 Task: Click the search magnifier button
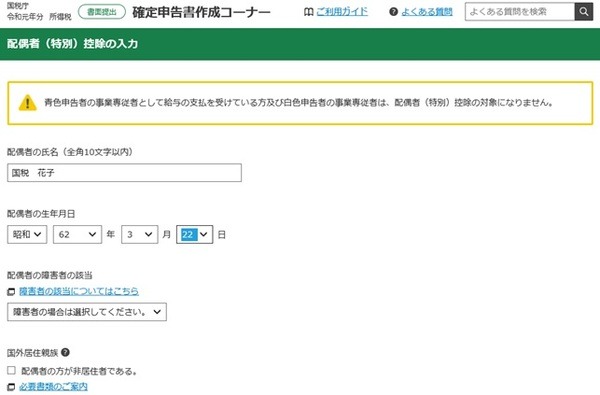pyautogui.click(x=584, y=12)
